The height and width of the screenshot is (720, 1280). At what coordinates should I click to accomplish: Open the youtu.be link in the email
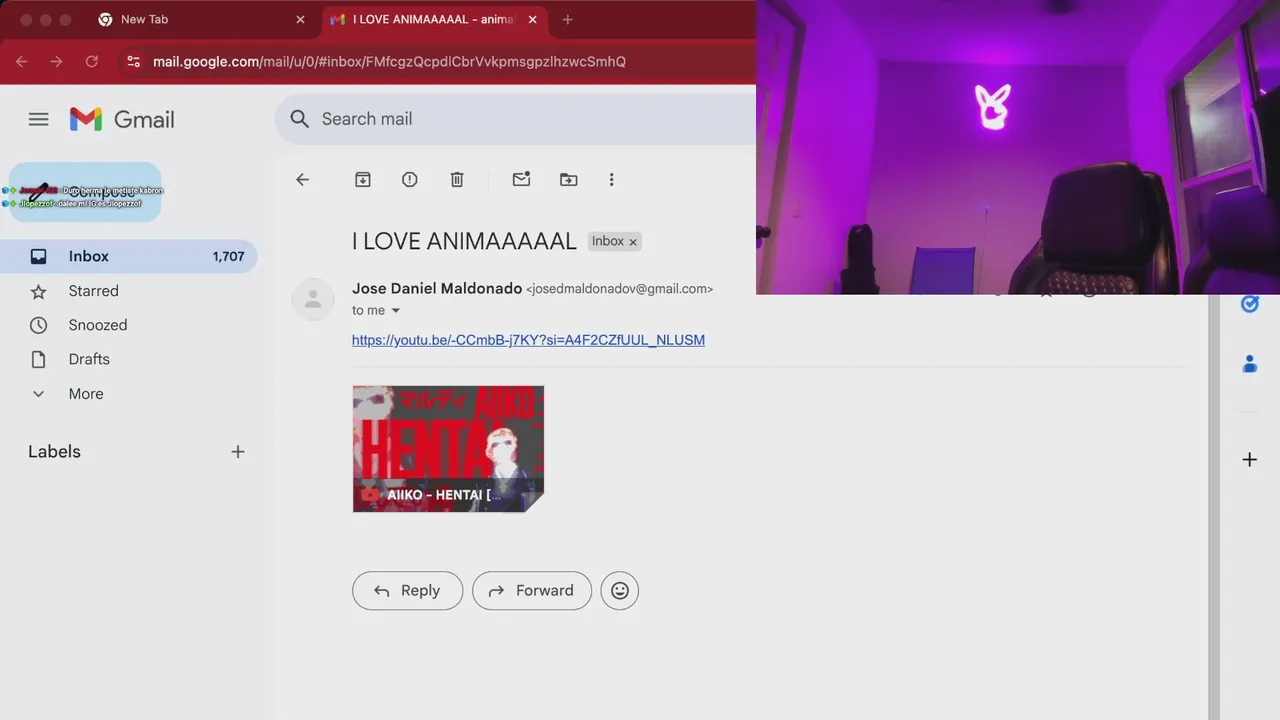(x=528, y=340)
